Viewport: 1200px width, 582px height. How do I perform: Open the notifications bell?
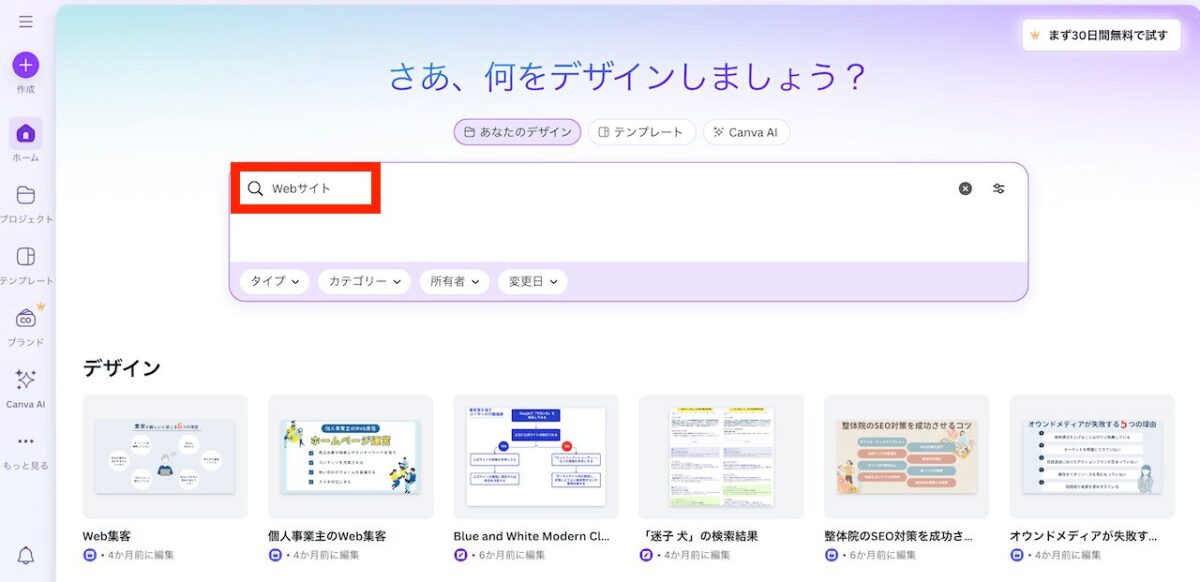26,555
